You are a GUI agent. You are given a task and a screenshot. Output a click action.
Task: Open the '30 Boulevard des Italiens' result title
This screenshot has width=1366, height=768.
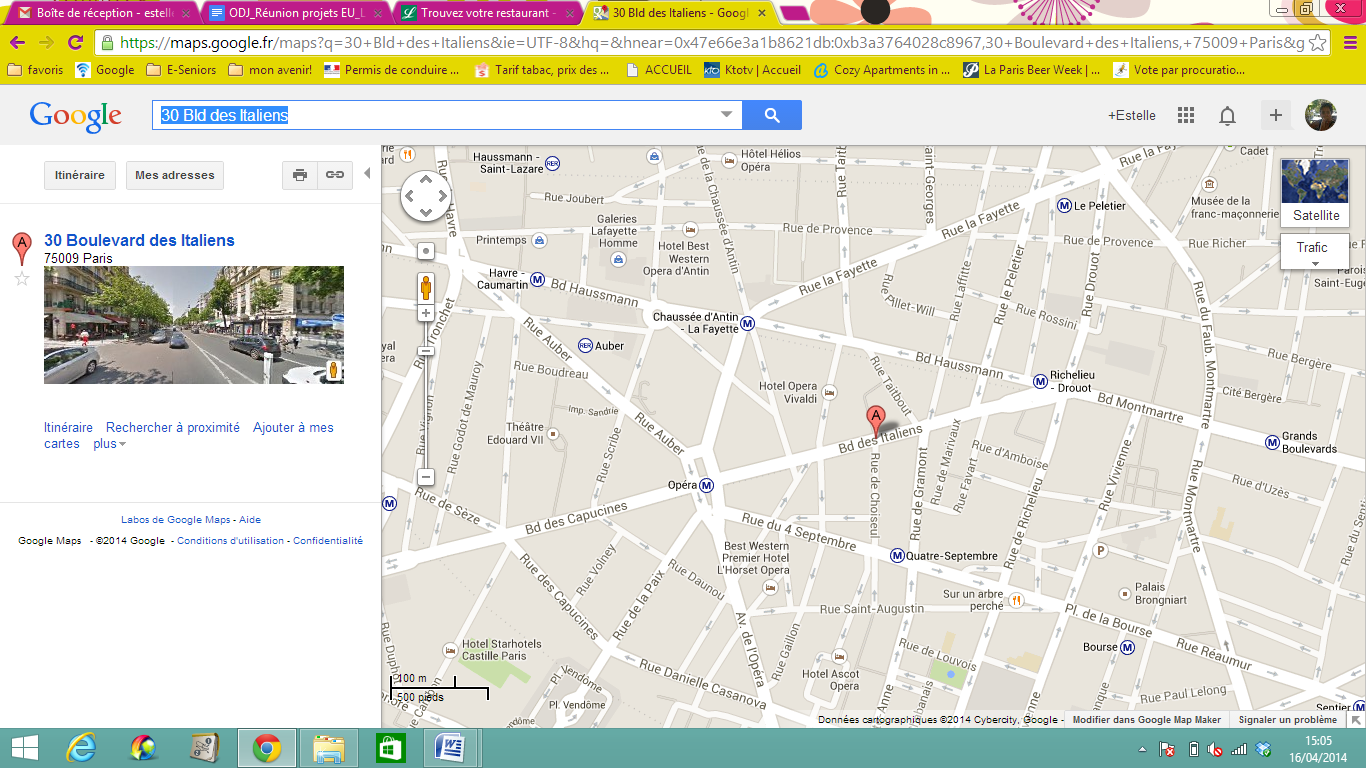coord(139,240)
